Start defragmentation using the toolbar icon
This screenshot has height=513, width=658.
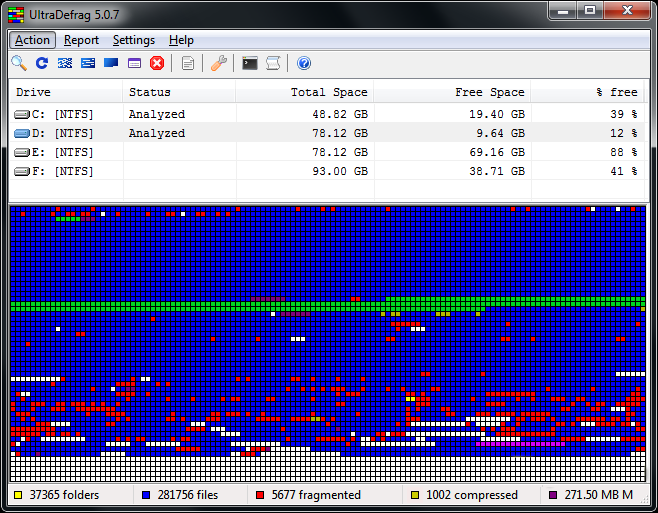coord(65,63)
